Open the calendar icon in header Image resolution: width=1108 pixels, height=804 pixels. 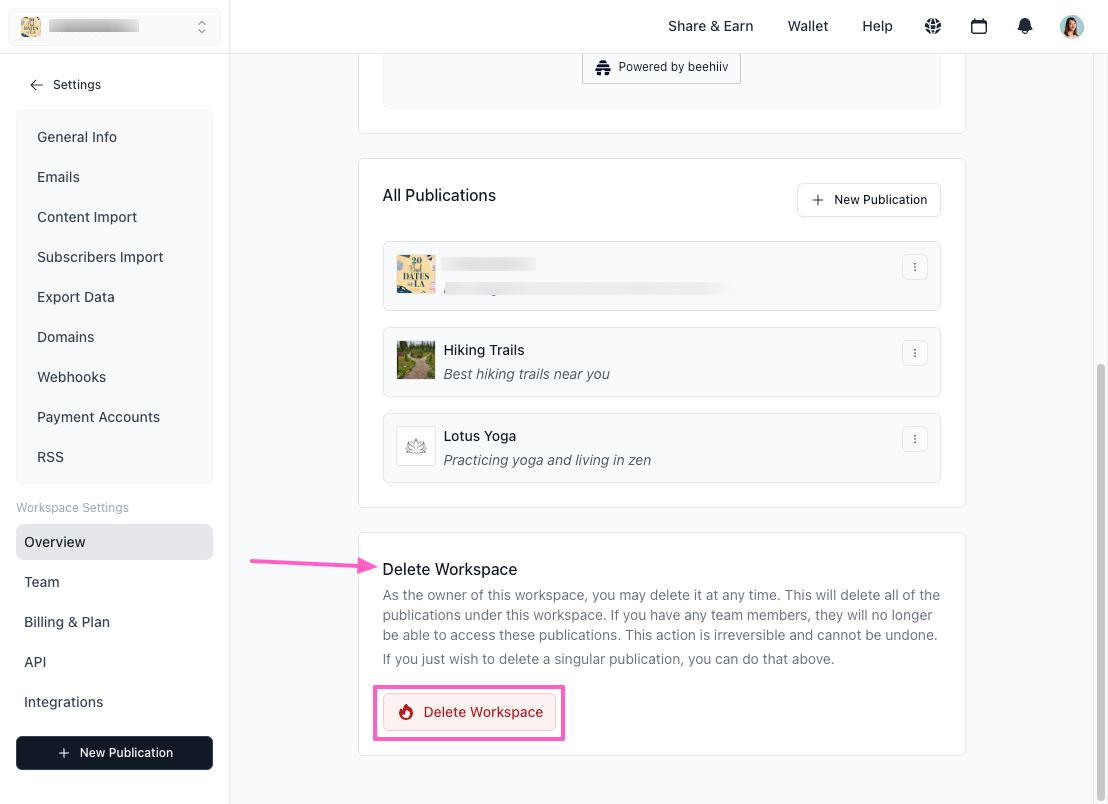click(x=979, y=27)
